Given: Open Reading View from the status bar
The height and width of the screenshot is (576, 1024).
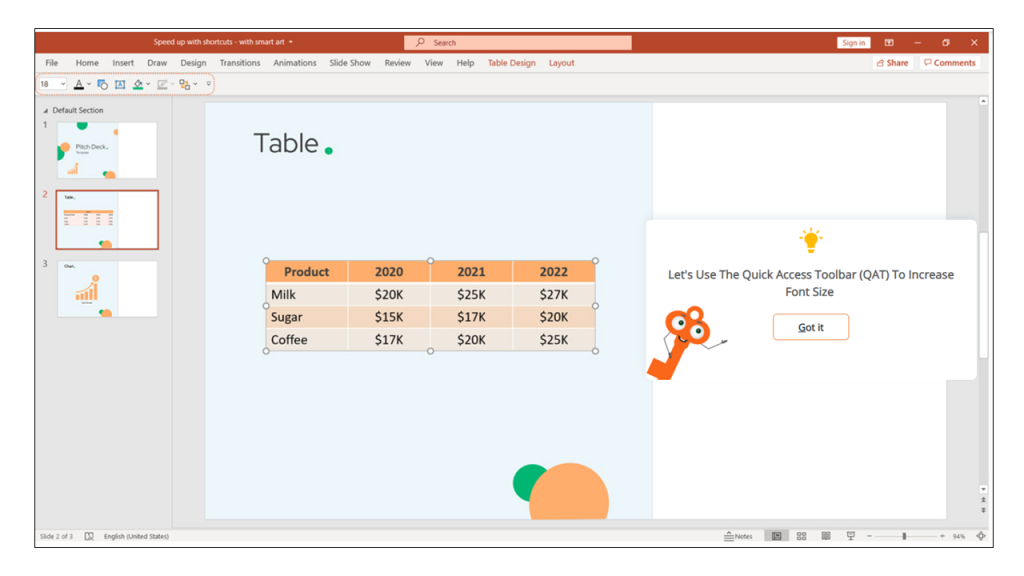Looking at the screenshot, I should [825, 536].
